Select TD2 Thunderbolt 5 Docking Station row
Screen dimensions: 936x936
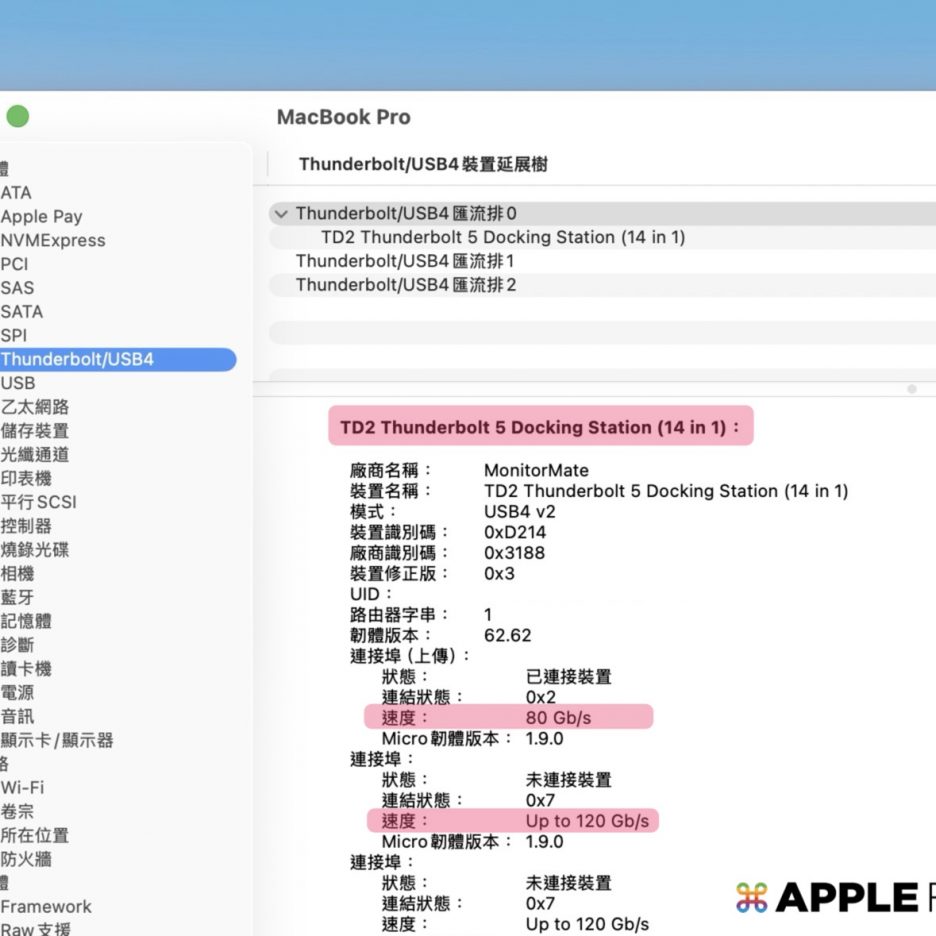tap(502, 238)
